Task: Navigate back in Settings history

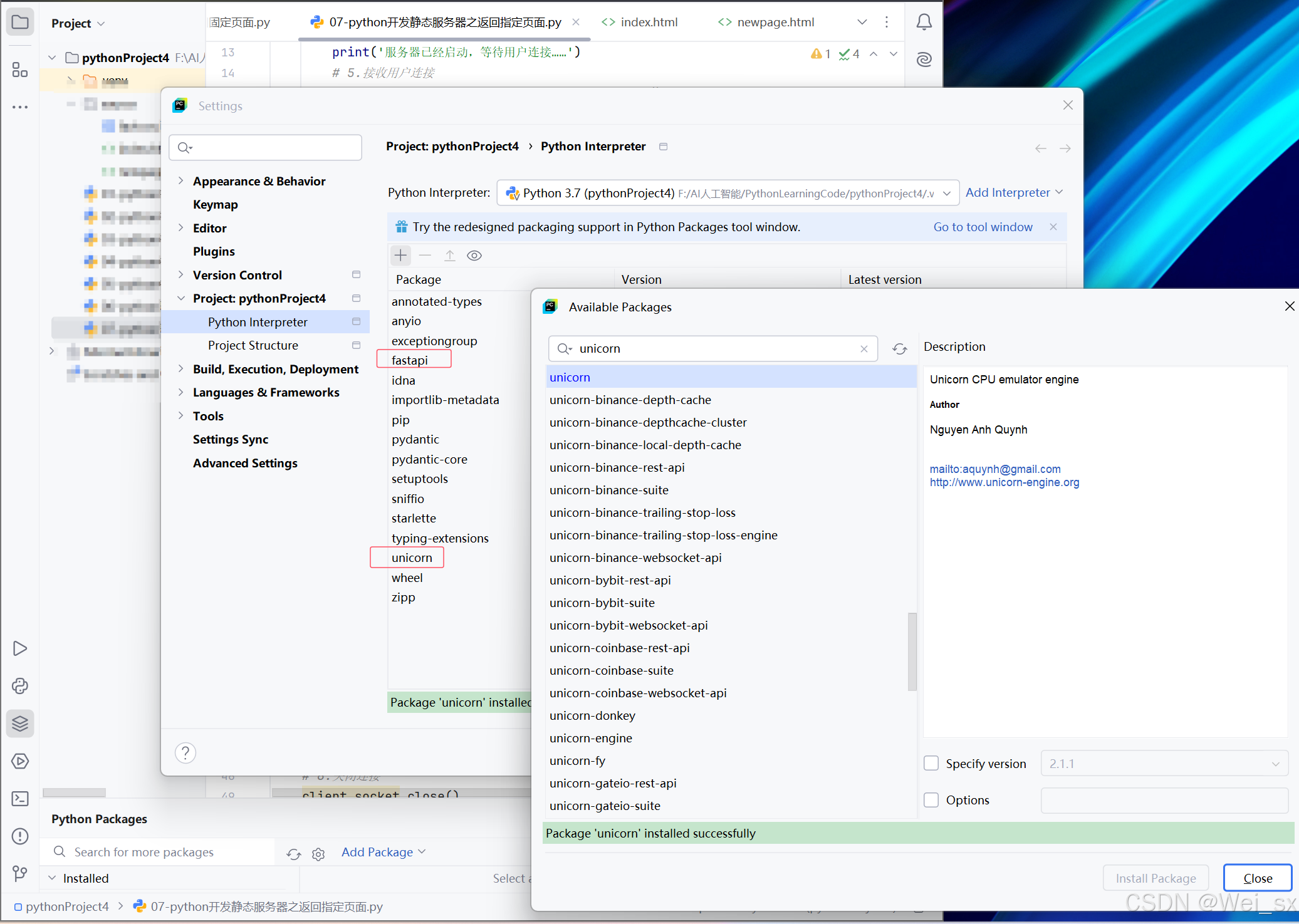Action: pyautogui.click(x=1041, y=148)
